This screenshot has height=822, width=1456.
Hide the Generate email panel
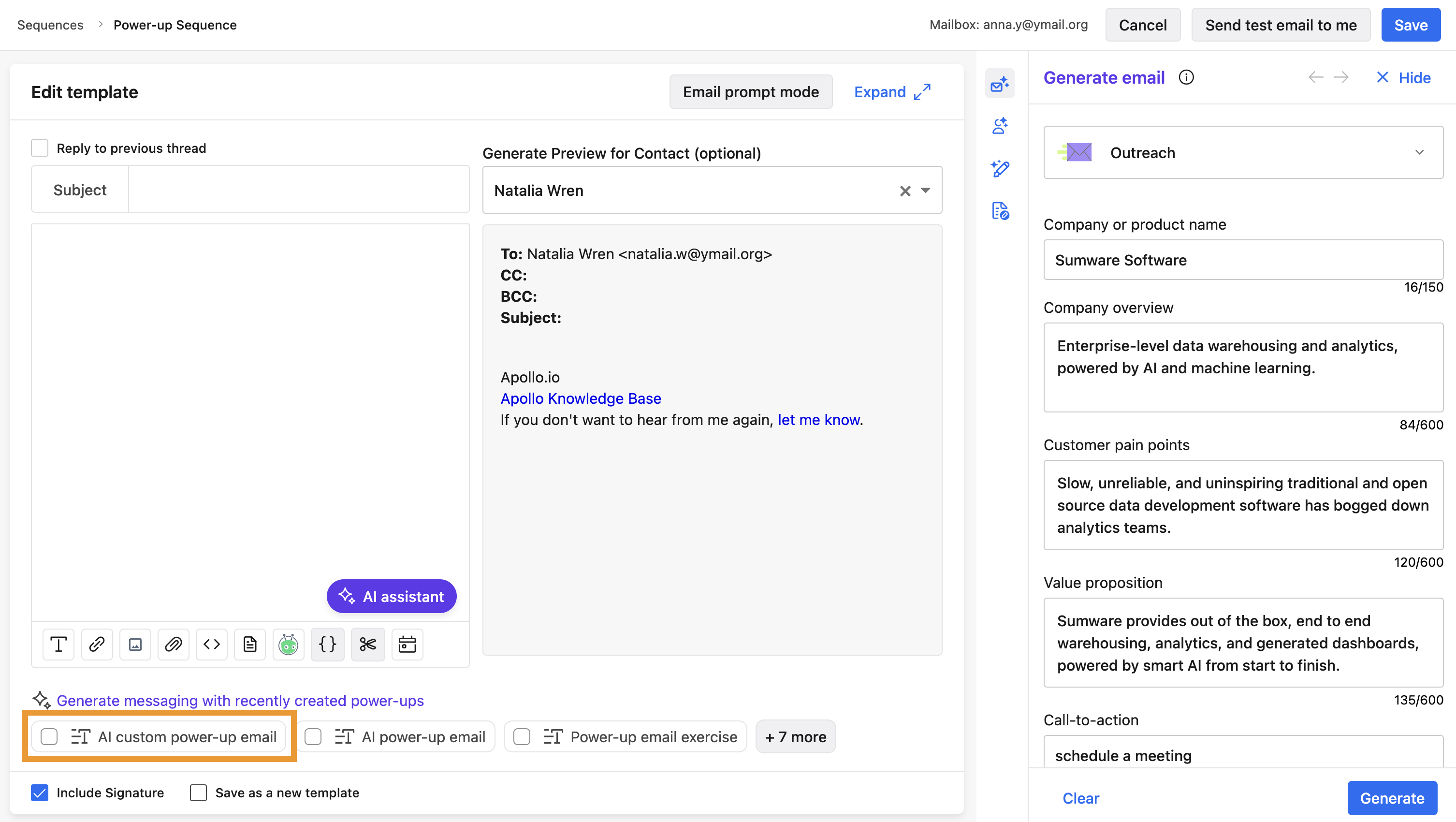[x=1403, y=77]
